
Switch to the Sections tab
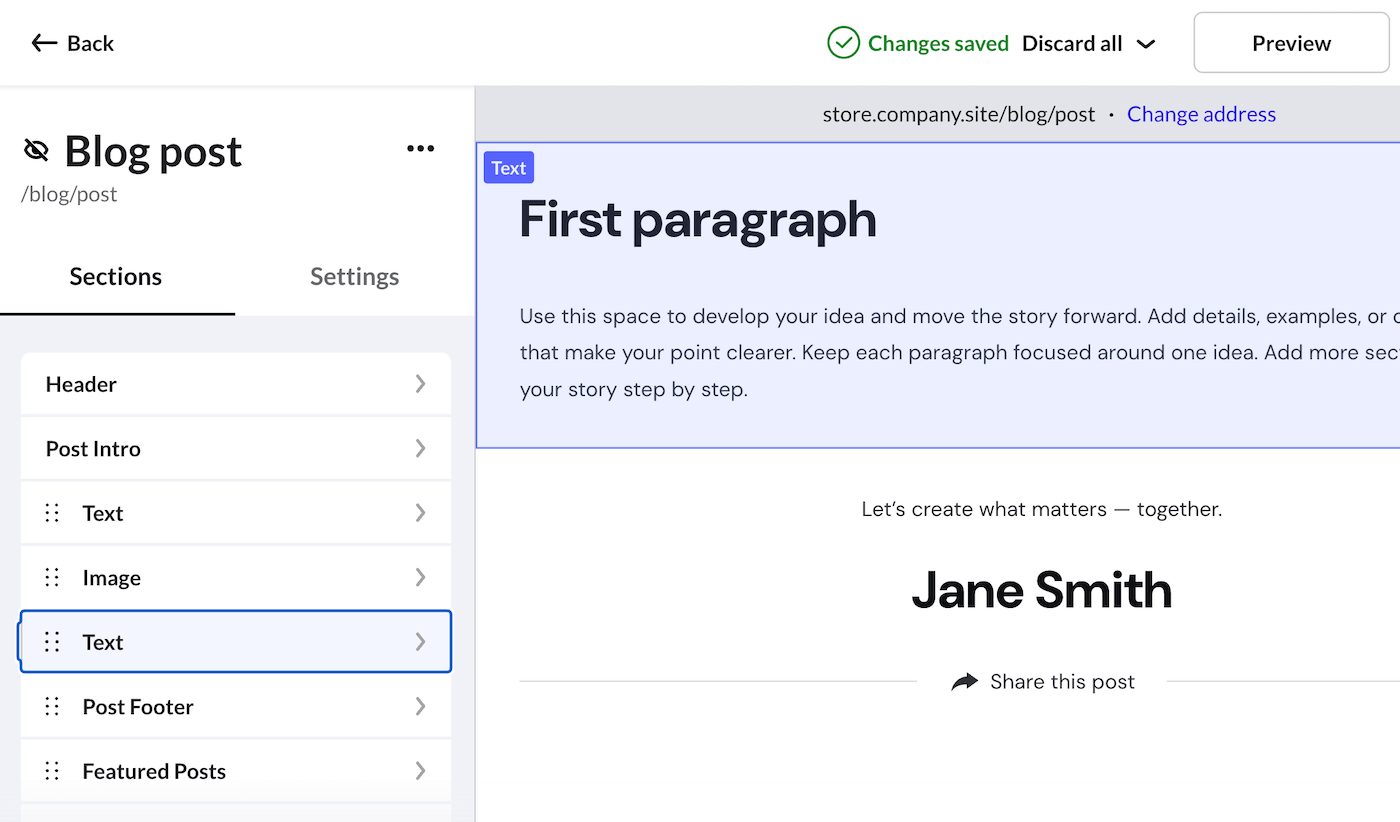(116, 277)
